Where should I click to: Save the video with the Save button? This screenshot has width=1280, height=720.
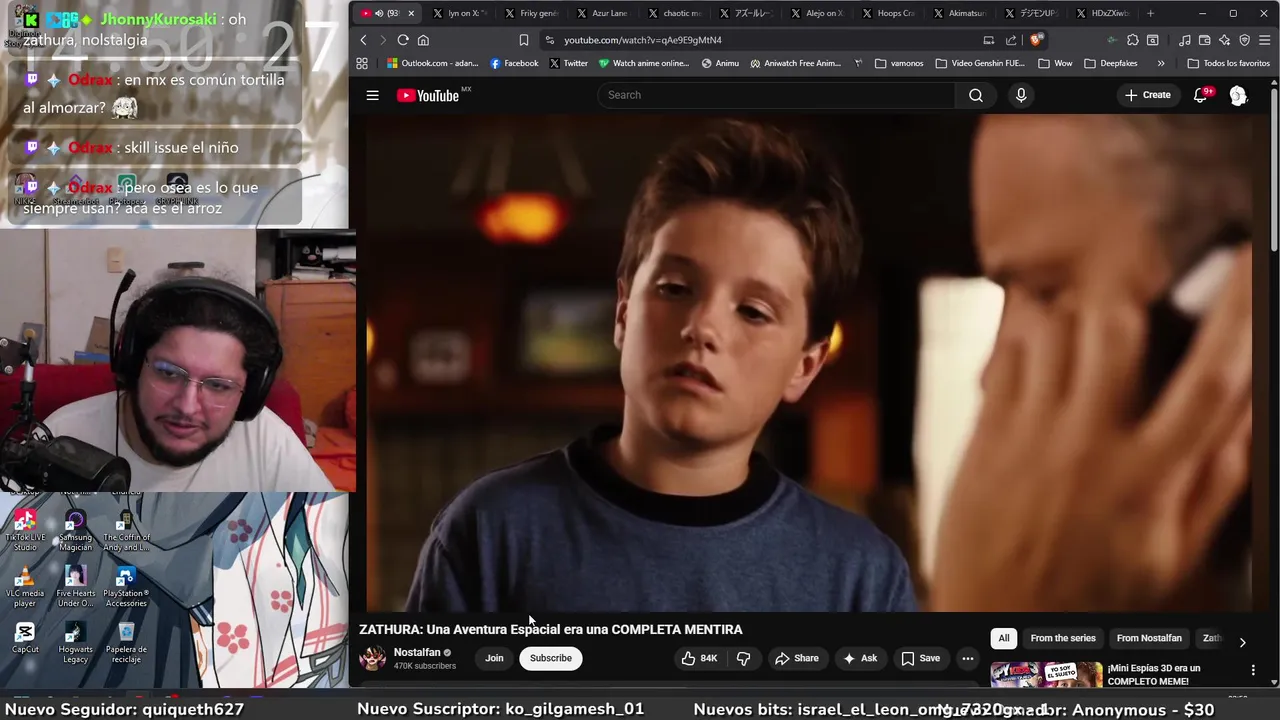click(x=921, y=658)
